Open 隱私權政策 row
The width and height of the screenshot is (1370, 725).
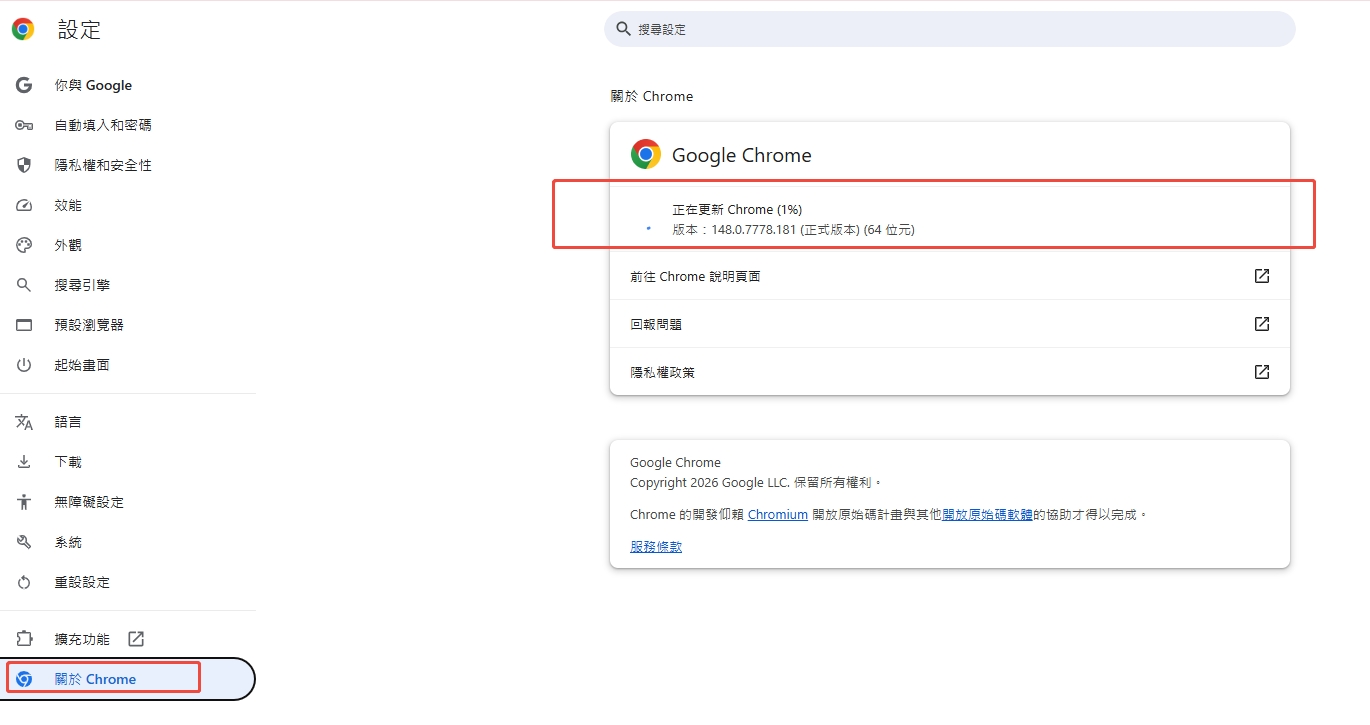950,372
